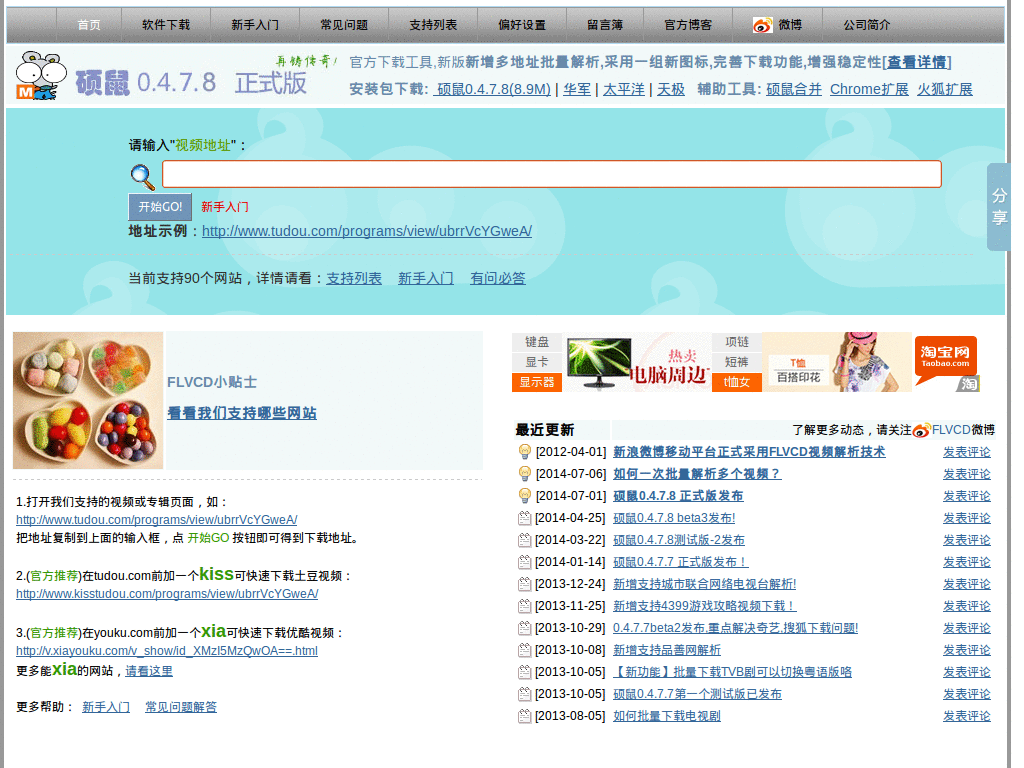Viewport: 1024px width, 768px height.
Task: Open 公司简介 in navigation bar
Action: tap(866, 25)
